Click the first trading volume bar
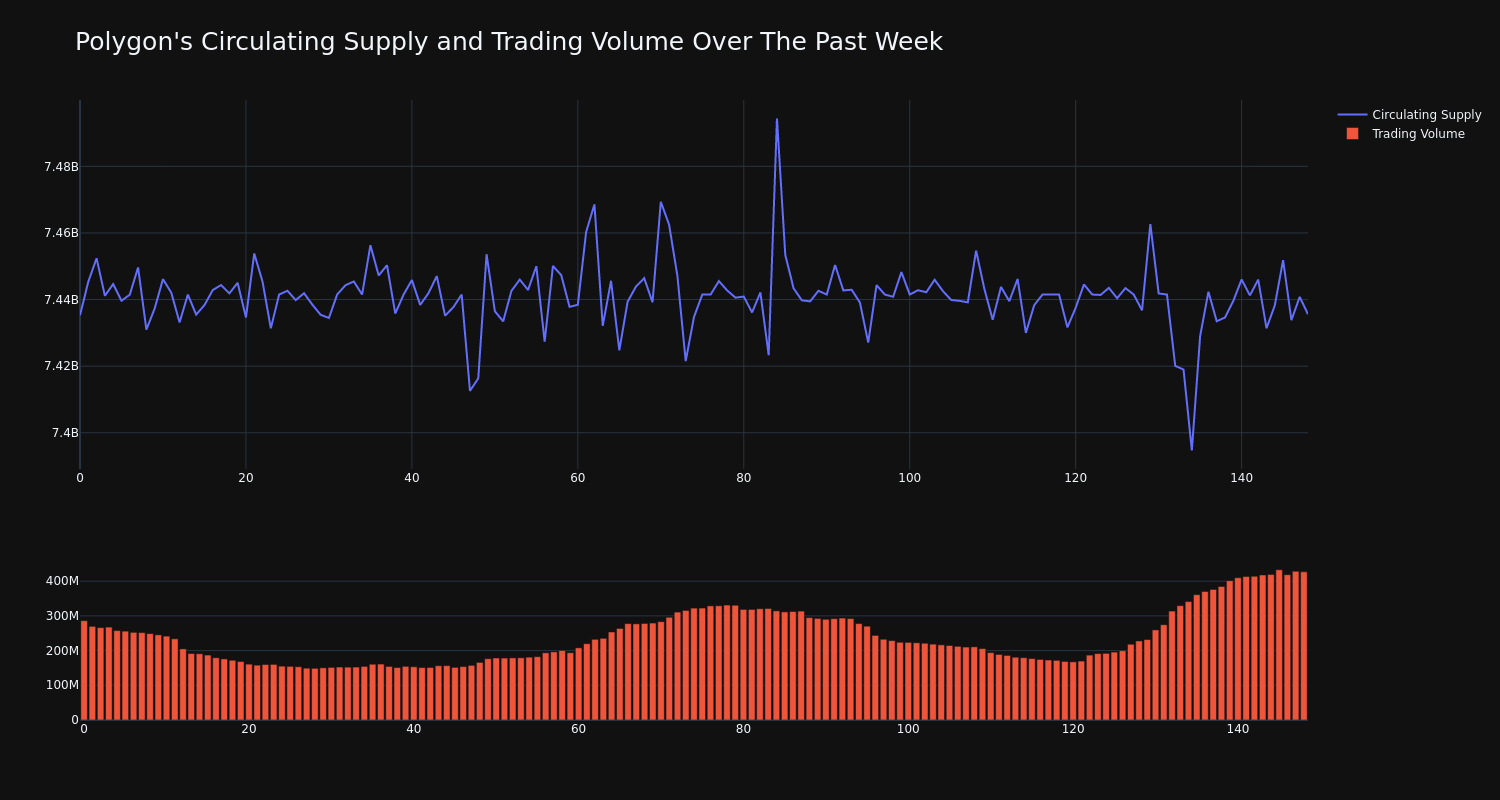 (84, 670)
